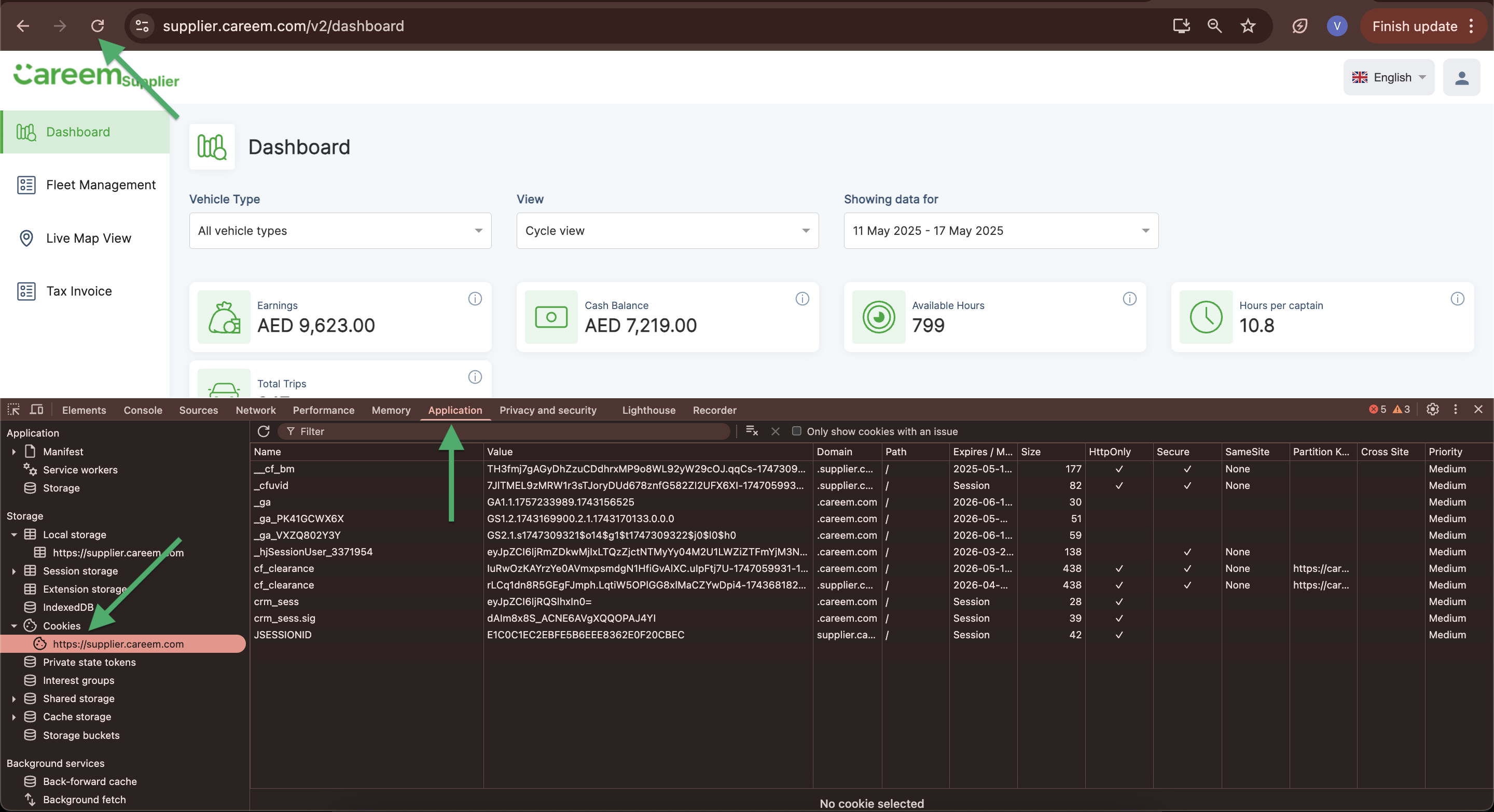
Task: Select IndexedDB in the storage tree
Action: coord(68,607)
